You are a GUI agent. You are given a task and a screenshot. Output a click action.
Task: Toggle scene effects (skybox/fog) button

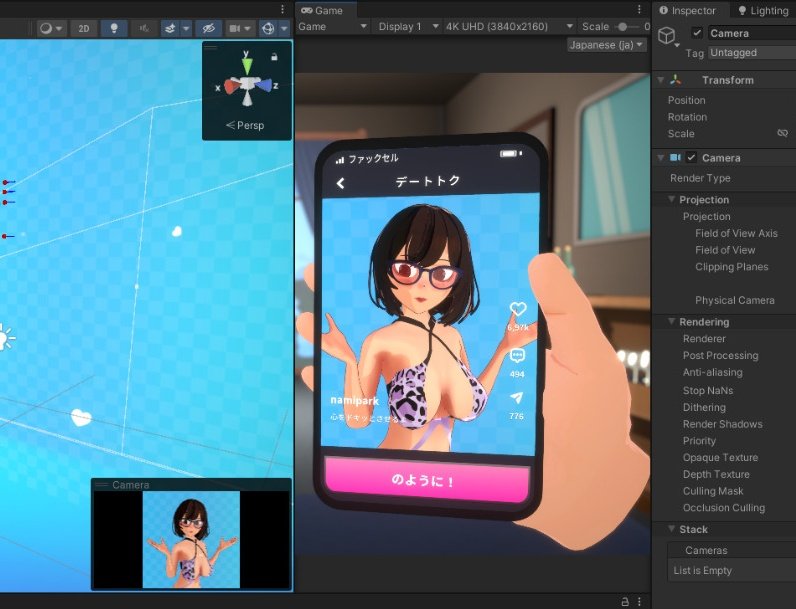(x=170, y=28)
